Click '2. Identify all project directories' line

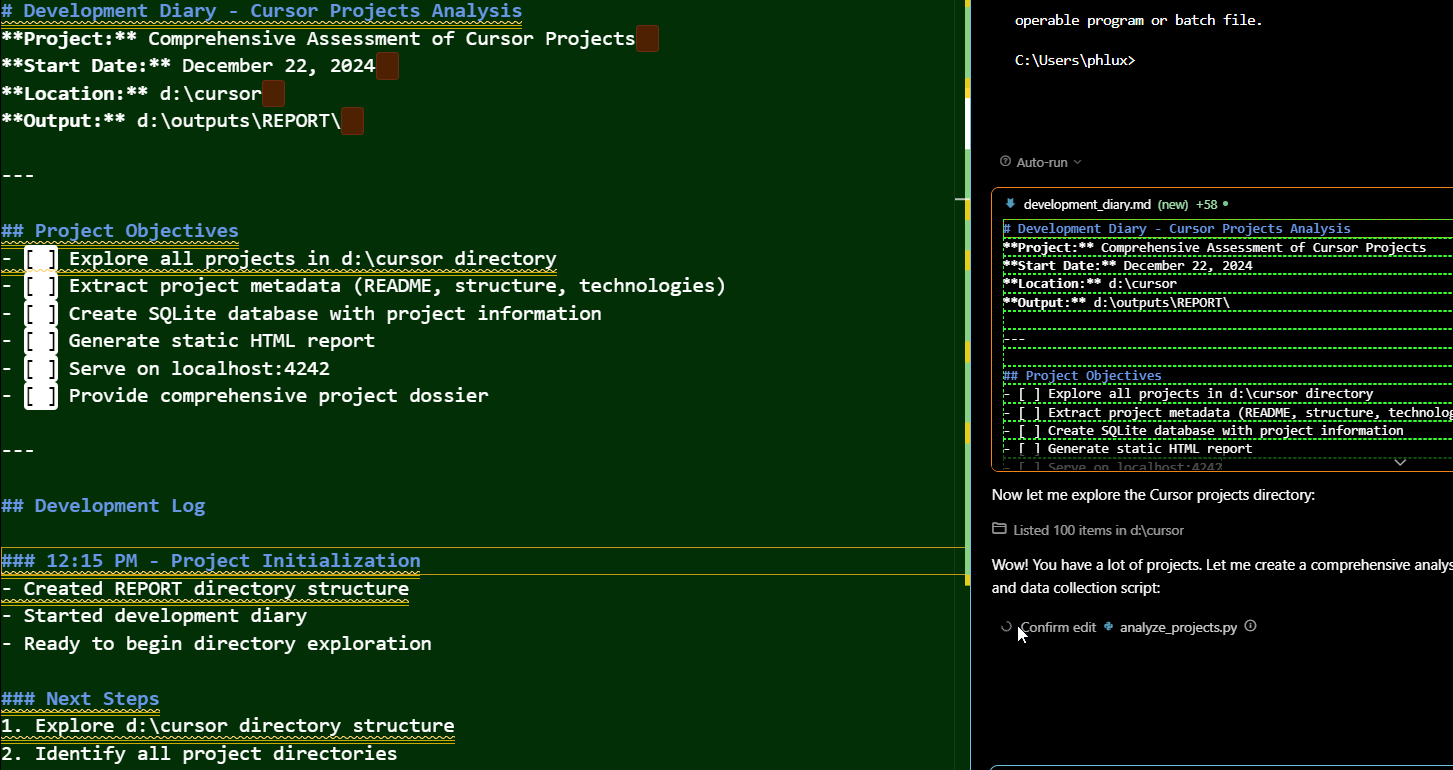click(199, 754)
